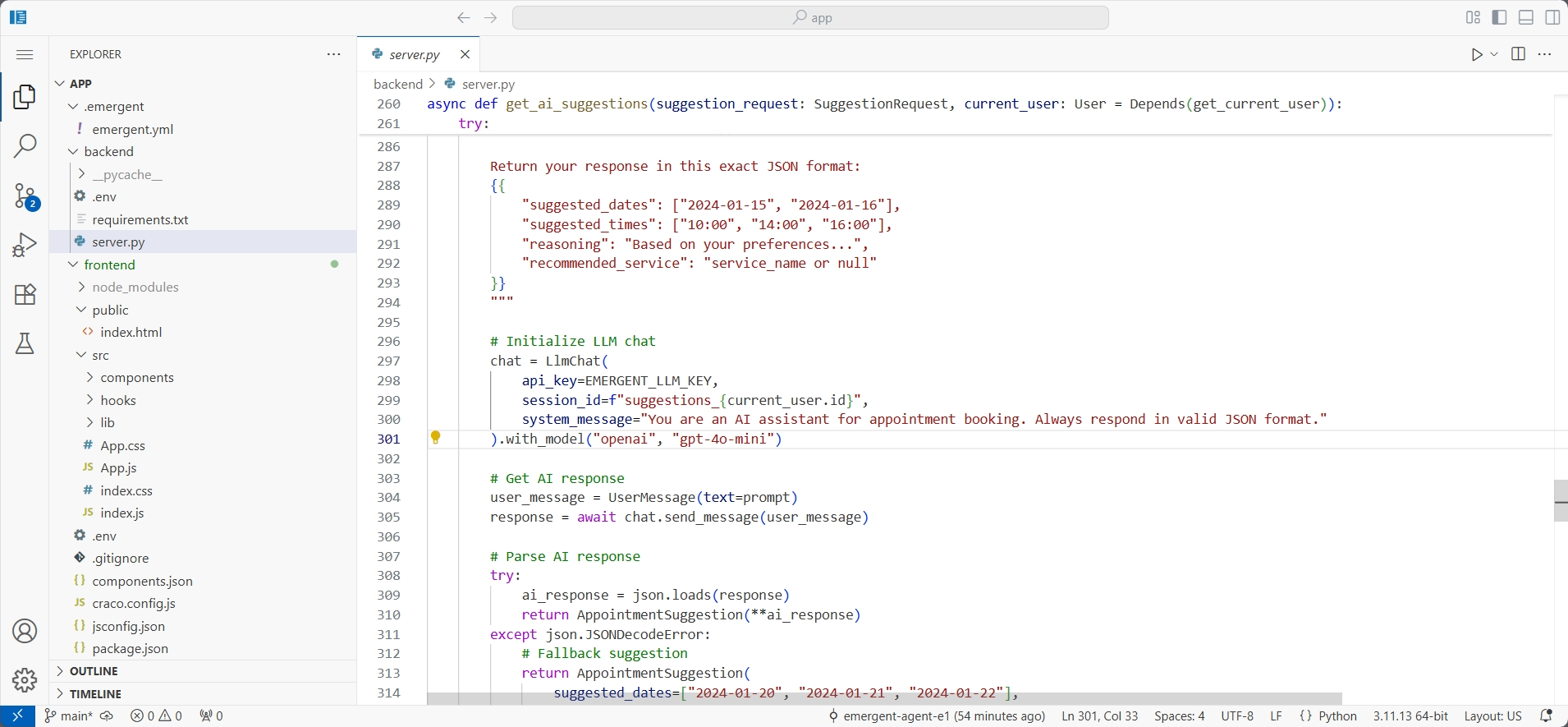
Task: Collapse the .emergent folder
Action: coord(203,107)
